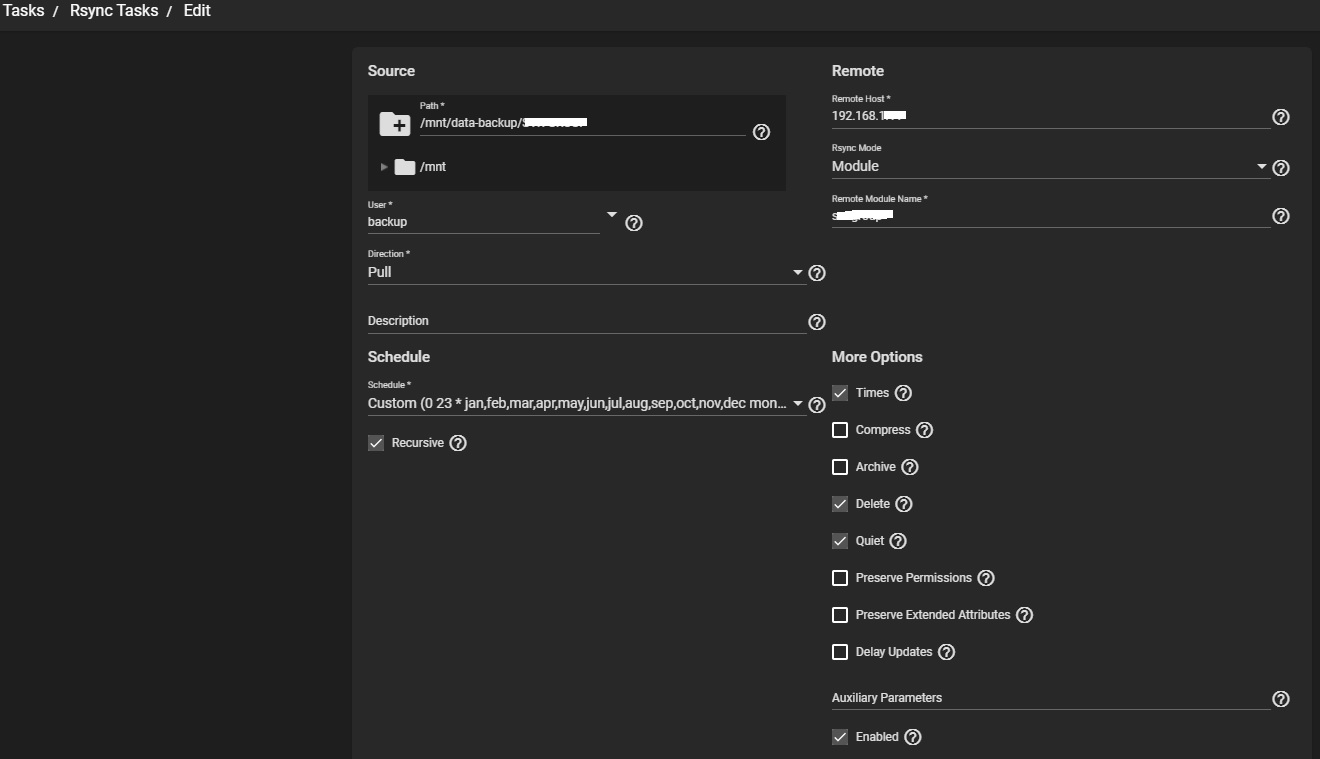Click the Edit breadcrumb item

[197, 11]
